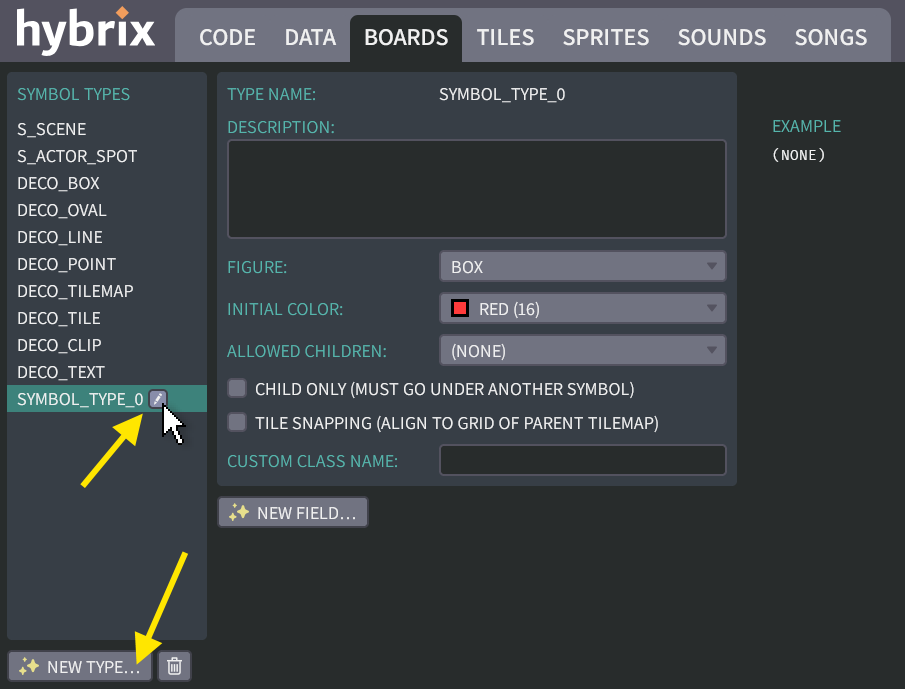The width and height of the screenshot is (905, 689).
Task: Open the SOUNDS tab
Action: tap(721, 38)
